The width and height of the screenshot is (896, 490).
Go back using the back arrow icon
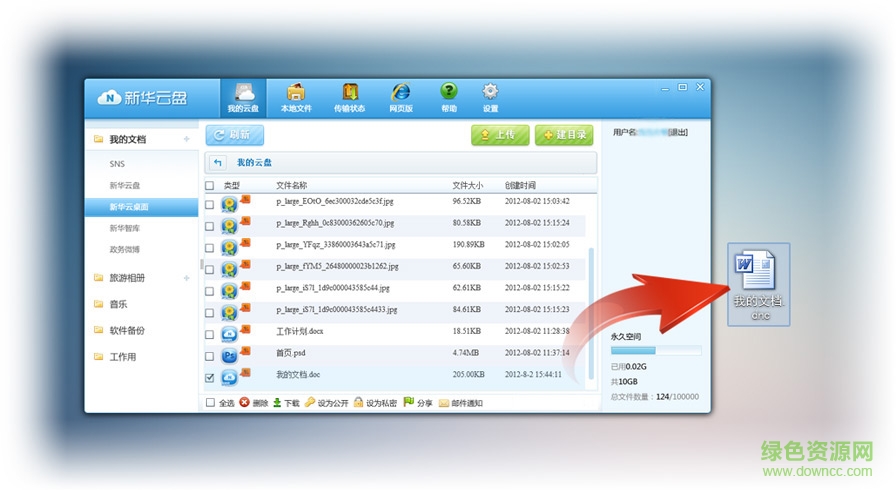[217, 163]
